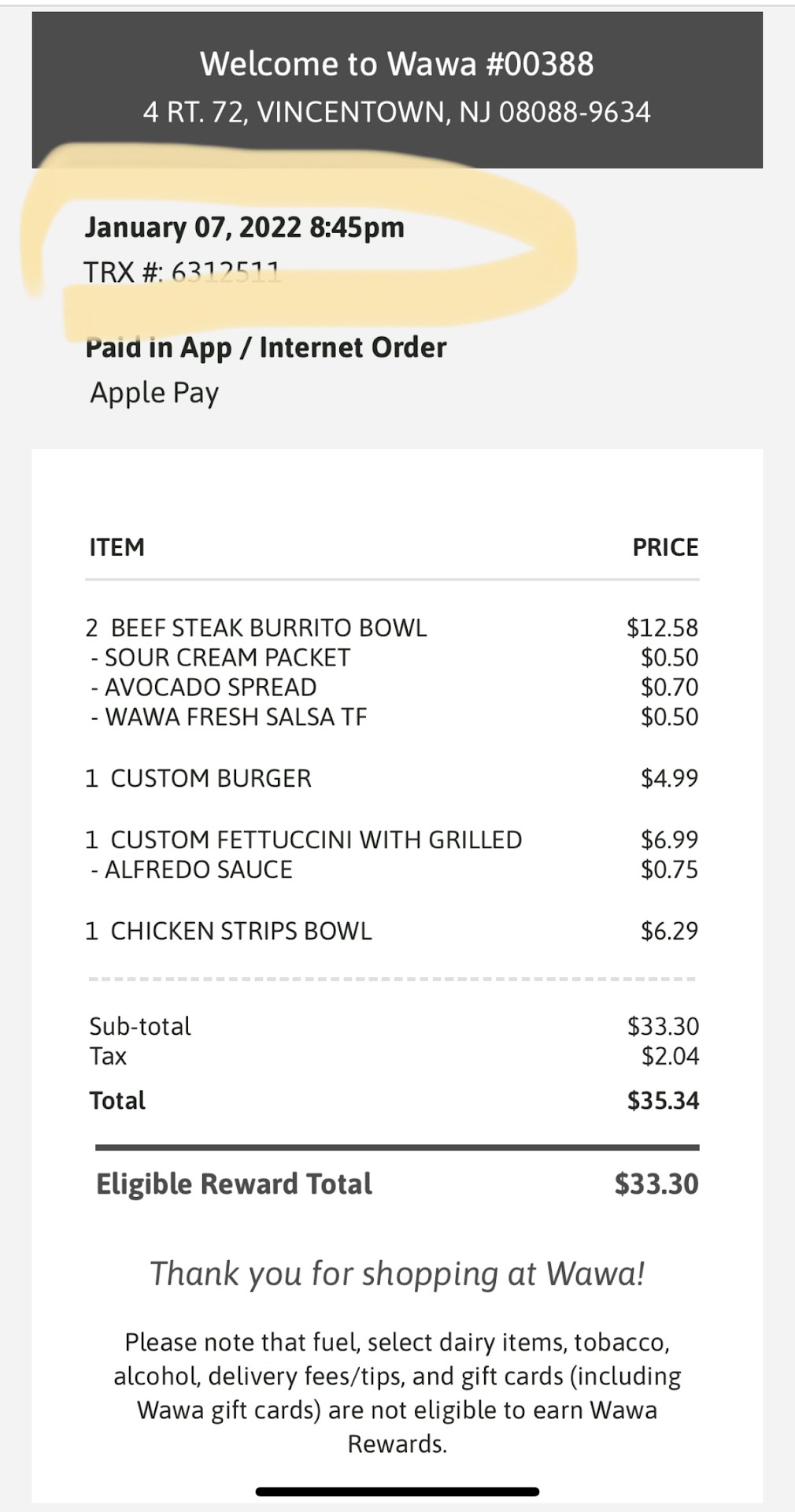Image resolution: width=795 pixels, height=1512 pixels.
Task: Tap the TRX # transaction number
Action: (182, 272)
